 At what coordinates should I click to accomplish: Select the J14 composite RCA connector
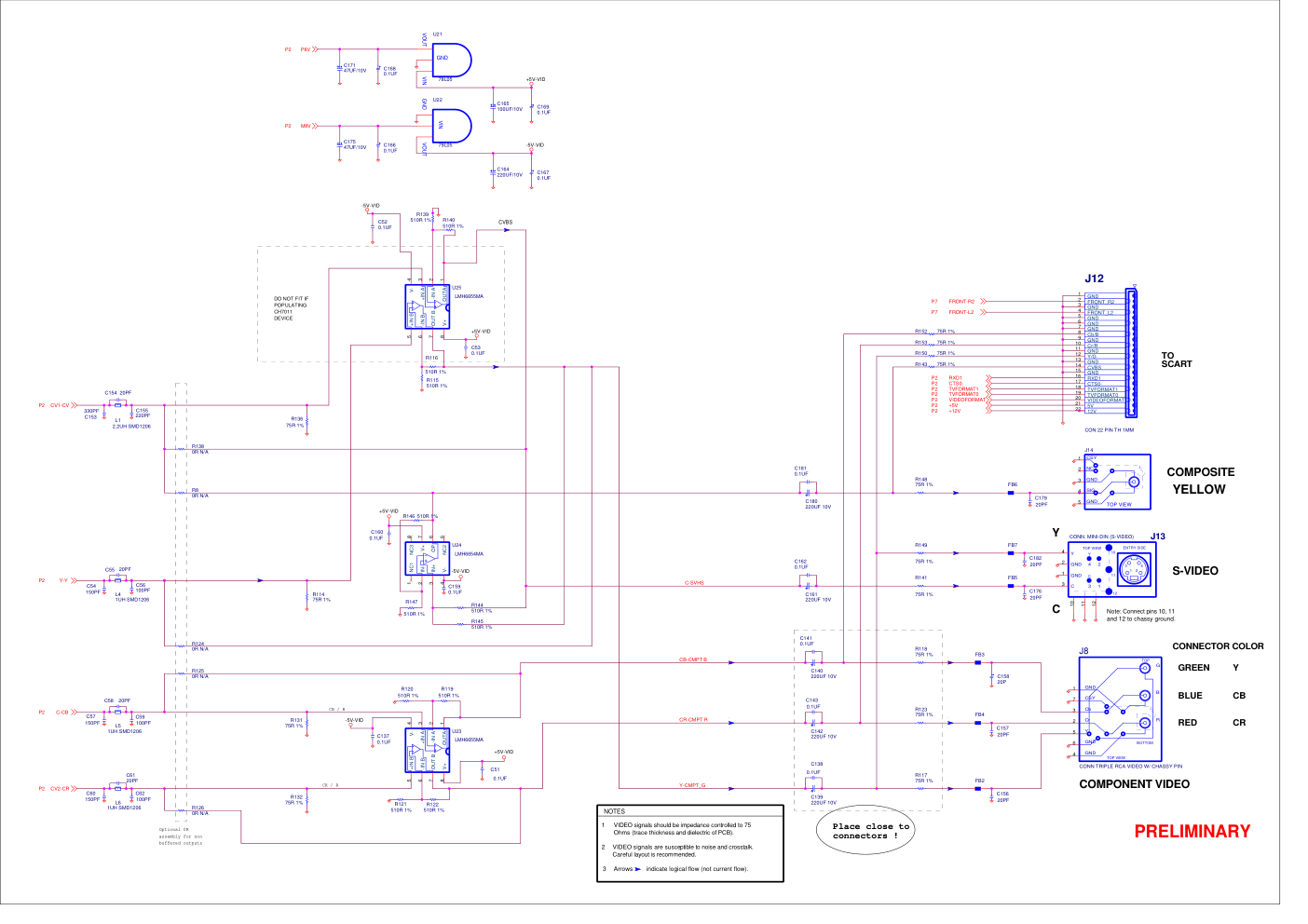[1117, 482]
